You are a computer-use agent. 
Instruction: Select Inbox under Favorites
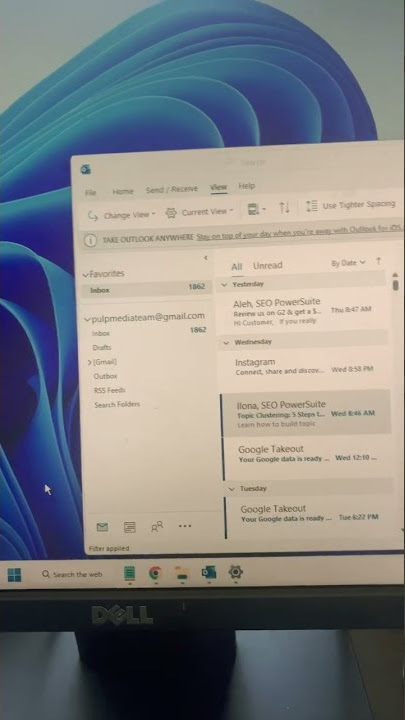click(x=146, y=289)
